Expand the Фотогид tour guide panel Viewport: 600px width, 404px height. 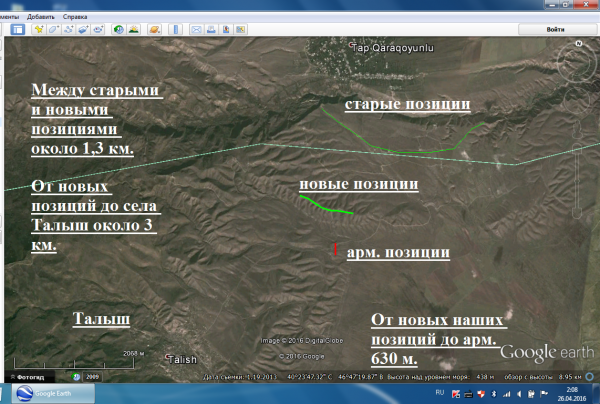tap(28, 378)
